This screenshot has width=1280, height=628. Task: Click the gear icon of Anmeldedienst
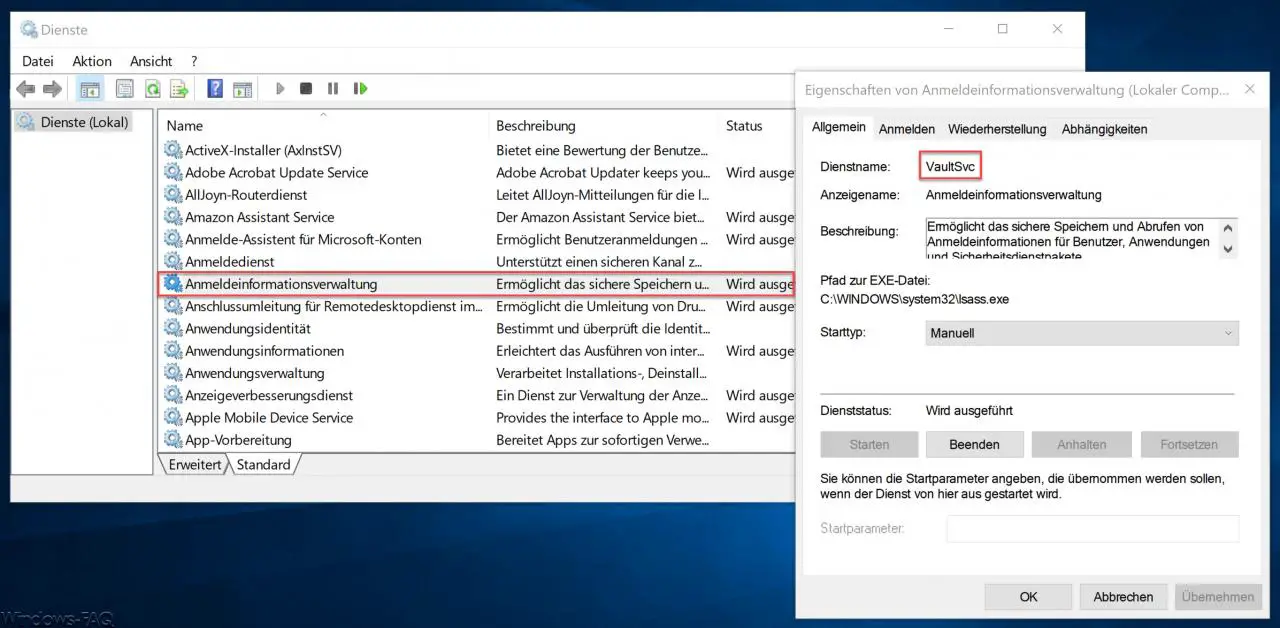point(173,262)
